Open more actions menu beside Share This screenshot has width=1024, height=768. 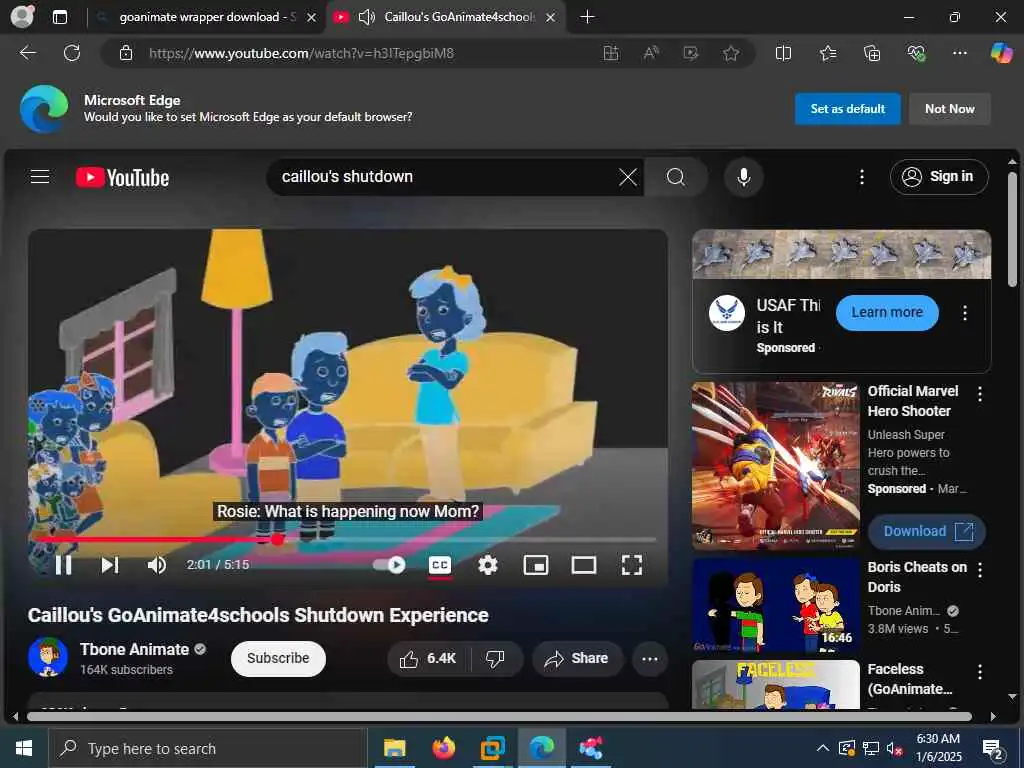pyautogui.click(x=650, y=658)
